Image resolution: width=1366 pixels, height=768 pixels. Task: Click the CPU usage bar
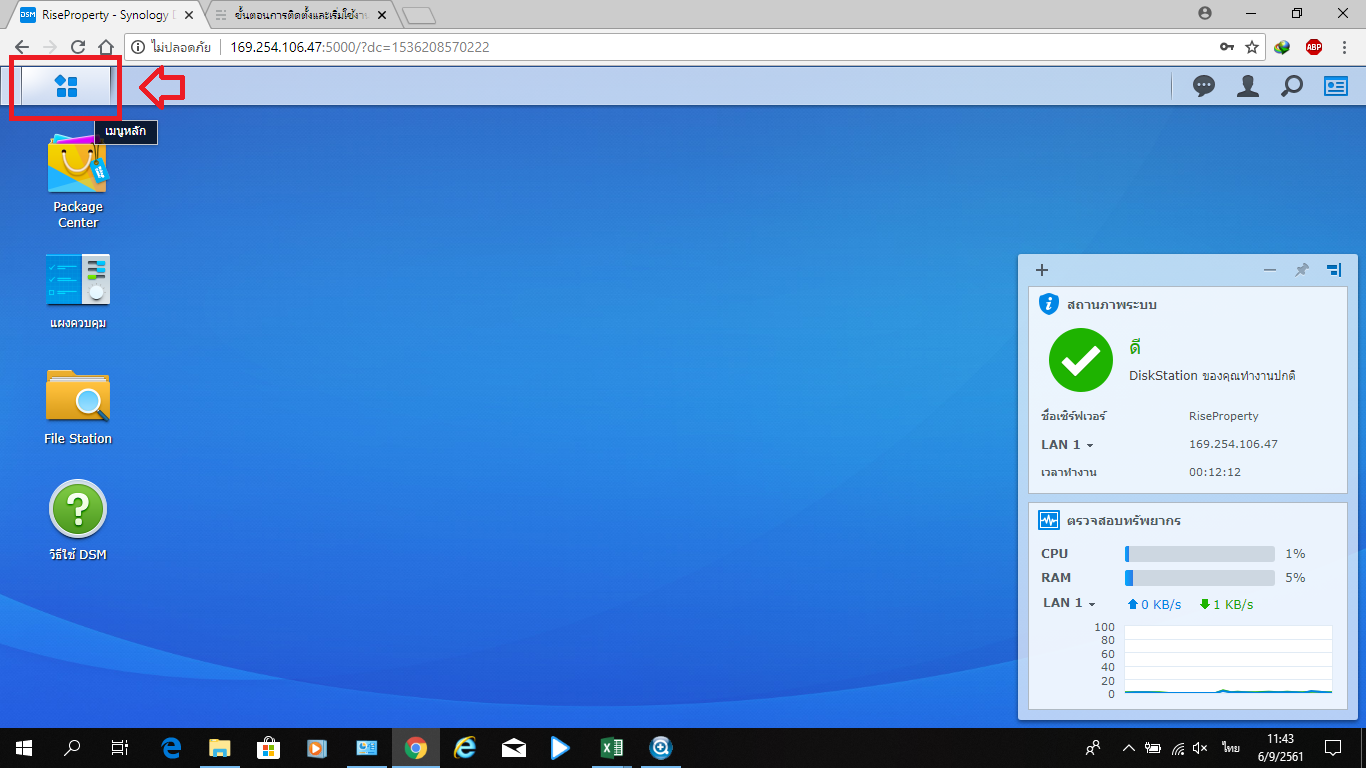(x=1199, y=554)
